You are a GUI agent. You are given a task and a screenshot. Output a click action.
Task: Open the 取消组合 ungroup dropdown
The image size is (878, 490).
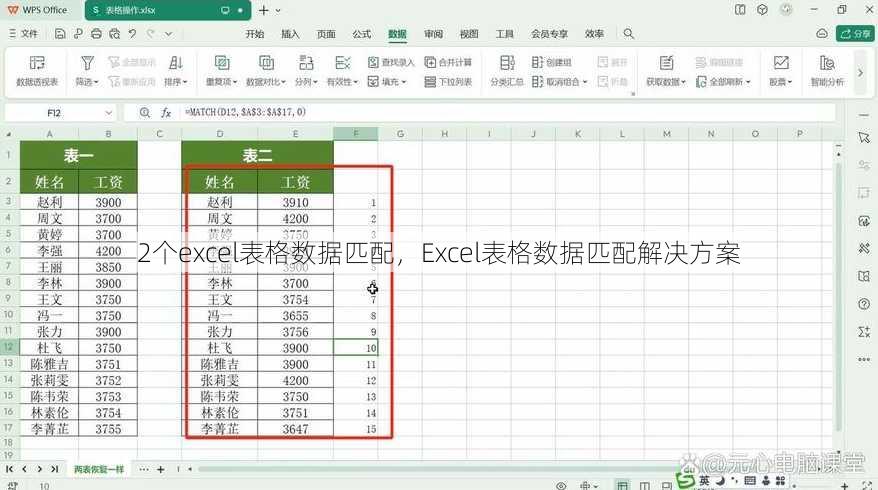[x=559, y=82]
